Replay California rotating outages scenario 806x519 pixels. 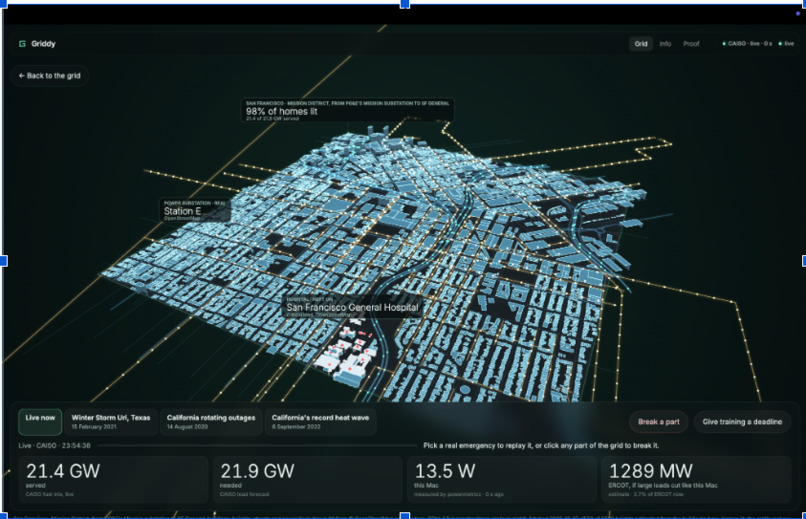tap(211, 422)
